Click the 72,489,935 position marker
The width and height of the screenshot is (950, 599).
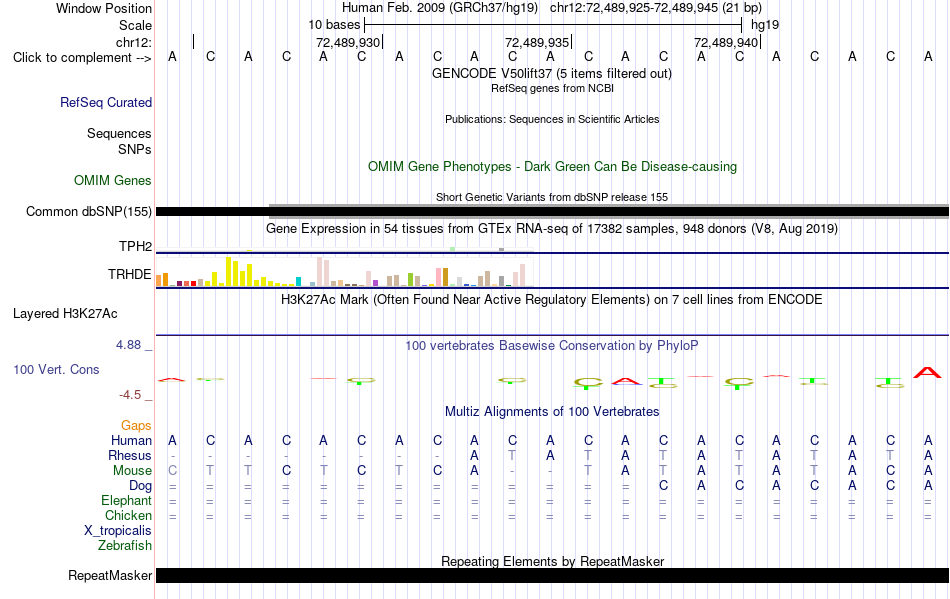click(537, 42)
